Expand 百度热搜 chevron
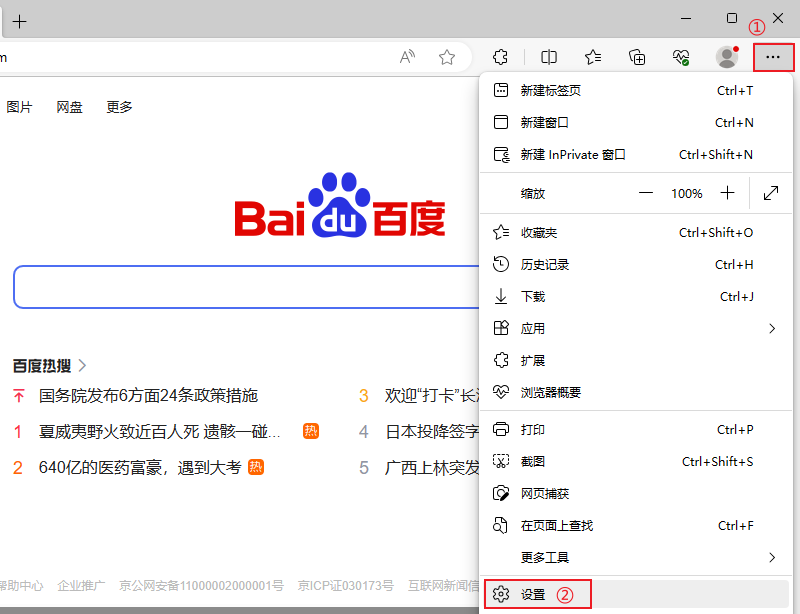Image resolution: width=800 pixels, height=614 pixels. coord(82,366)
